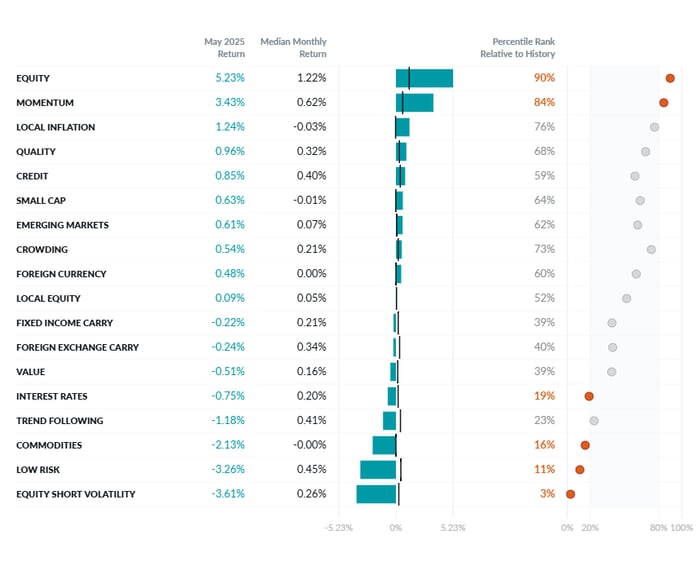Click the May 2025 Return column header

click(224, 48)
